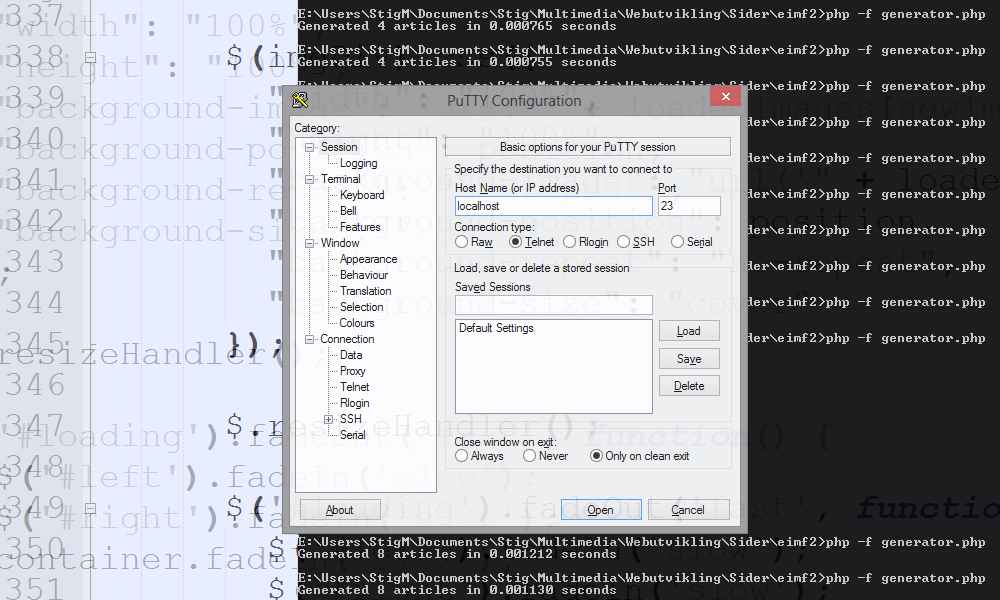Open the Features settings category
Viewport: 1000px width, 600px height.
360,227
